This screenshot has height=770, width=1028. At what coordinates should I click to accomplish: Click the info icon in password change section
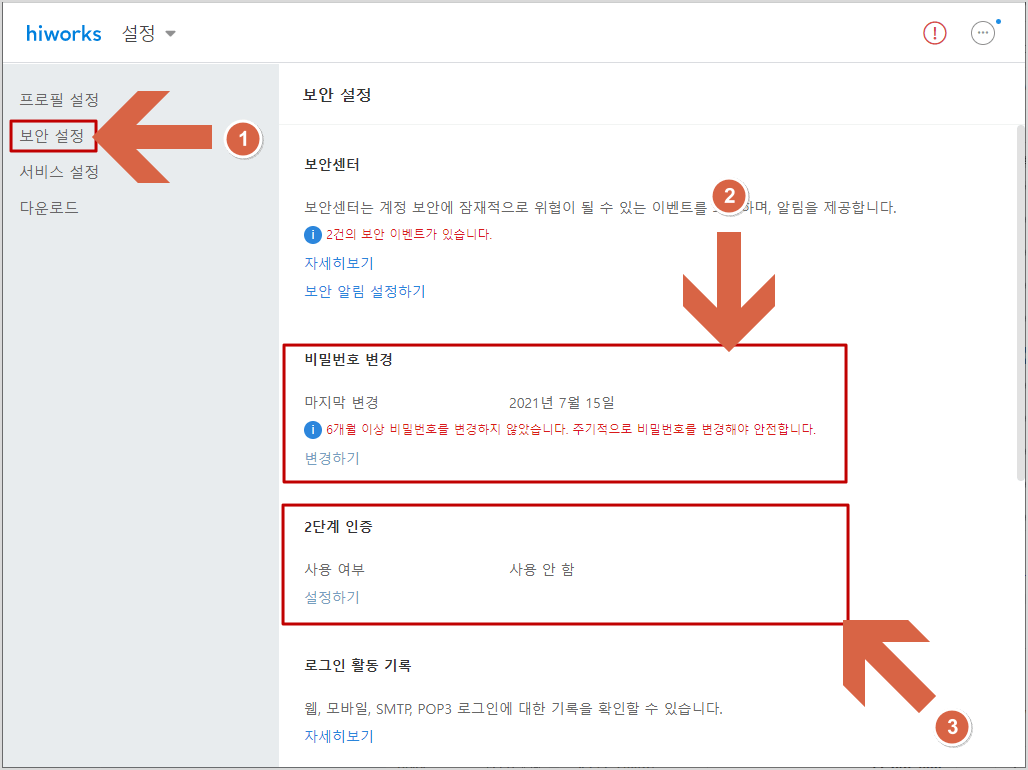point(313,430)
